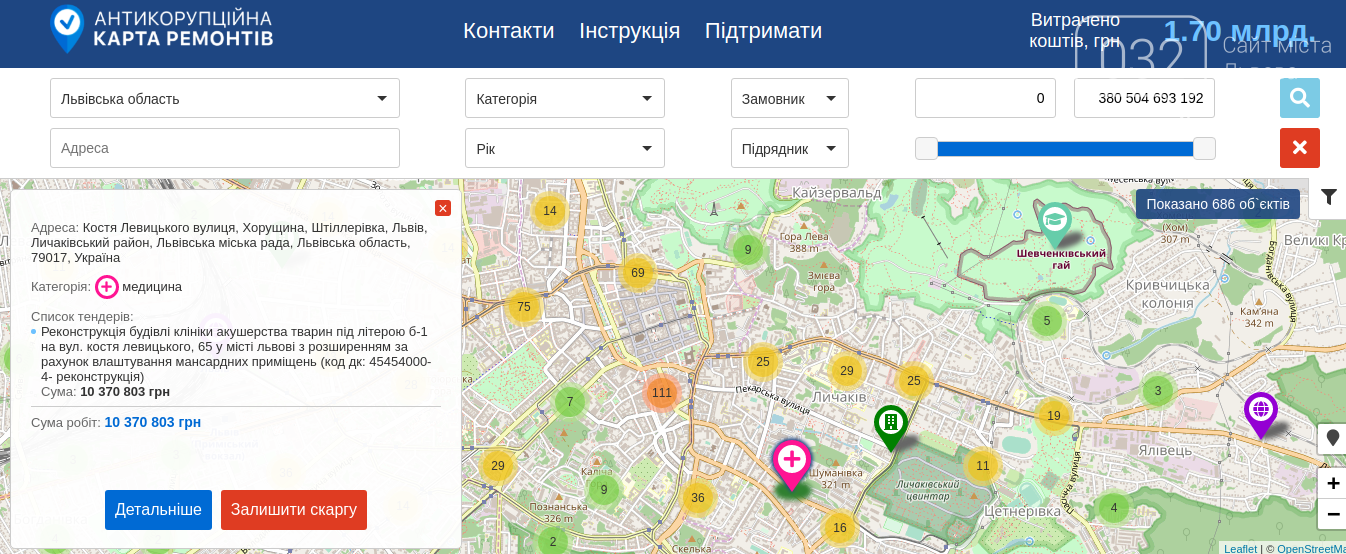This screenshot has width=1346, height=554.
Task: Expand the Замовник dropdown
Action: click(789, 98)
